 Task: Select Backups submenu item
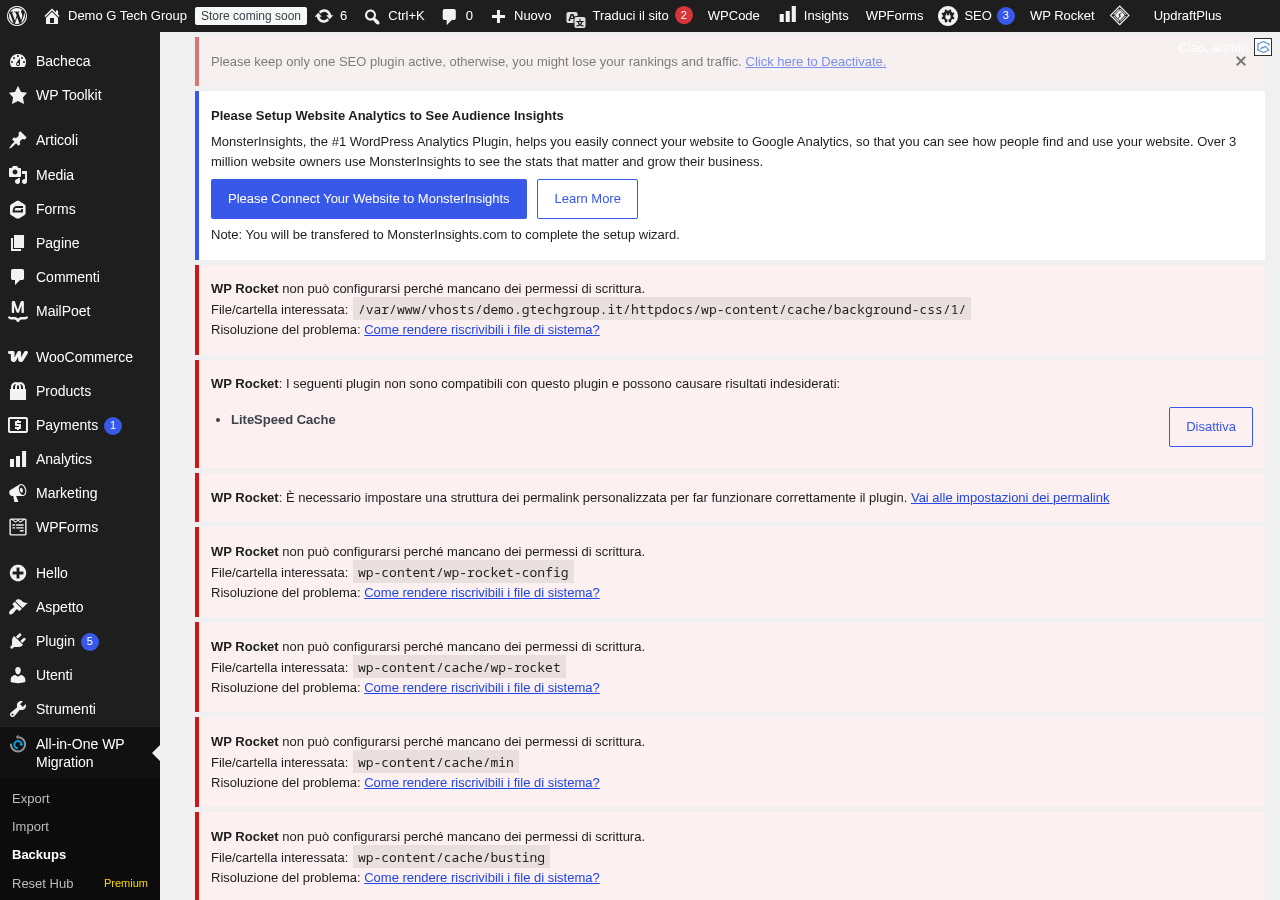pyautogui.click(x=39, y=854)
